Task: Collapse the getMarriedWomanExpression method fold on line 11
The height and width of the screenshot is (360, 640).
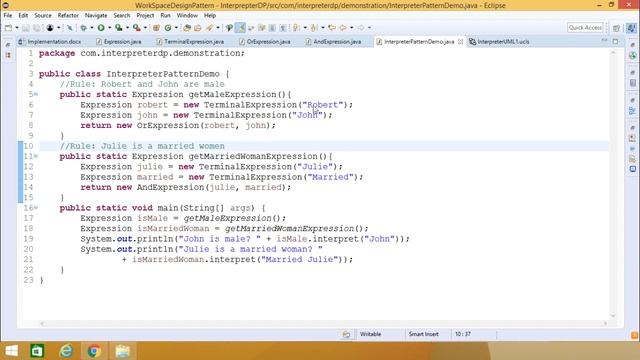Action: (36, 156)
